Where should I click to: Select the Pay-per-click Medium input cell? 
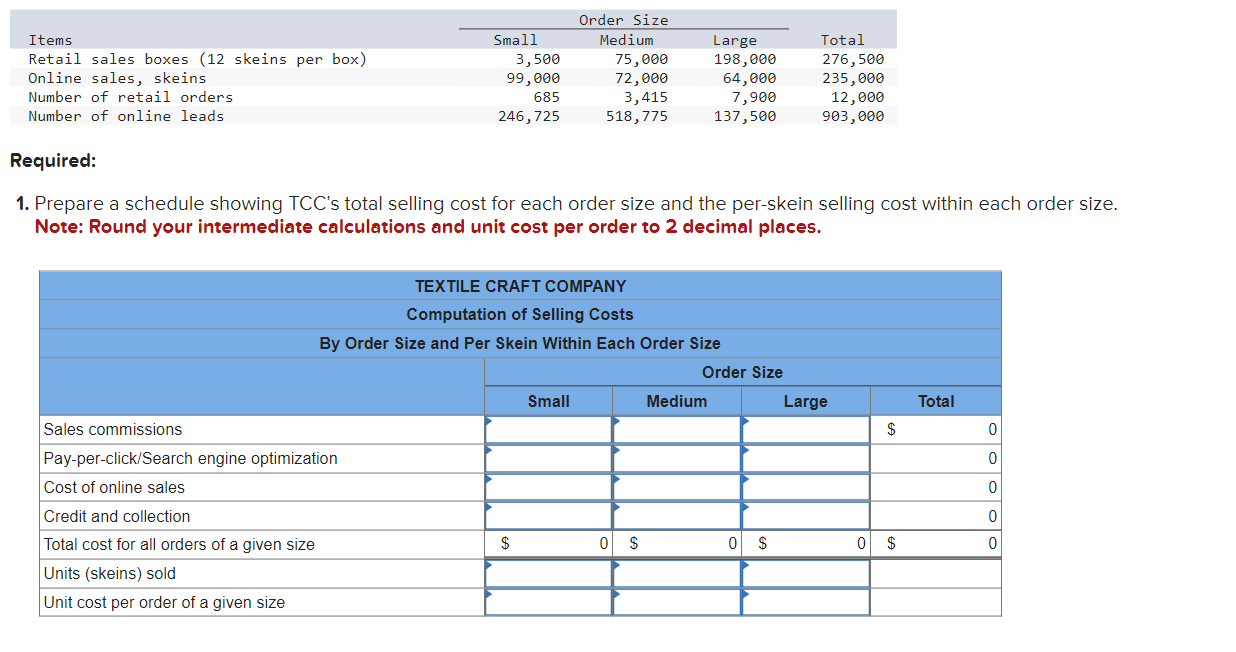[x=676, y=458]
